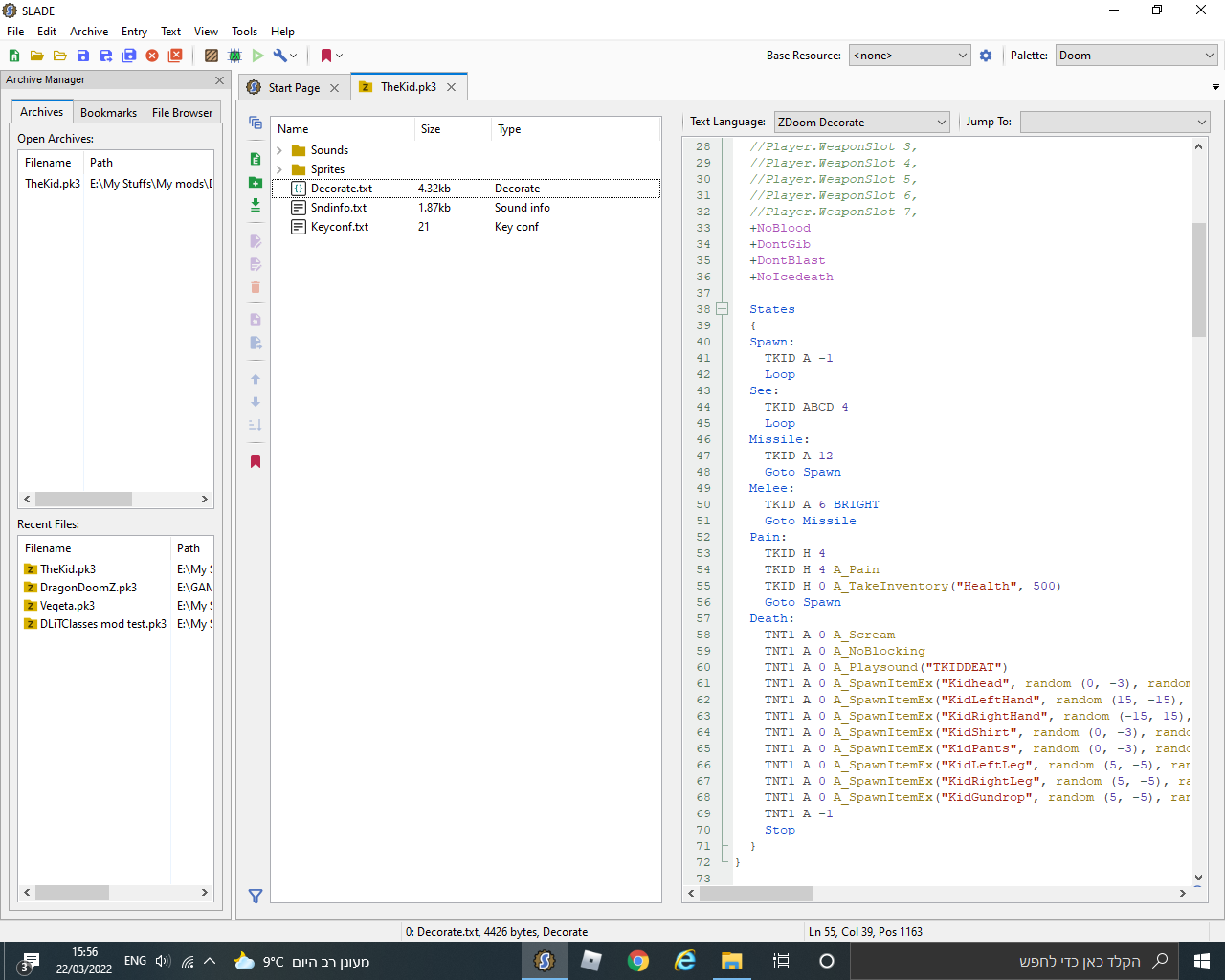This screenshot has height=980, width=1225.
Task: Open the Jump To dropdown
Action: (1115, 122)
